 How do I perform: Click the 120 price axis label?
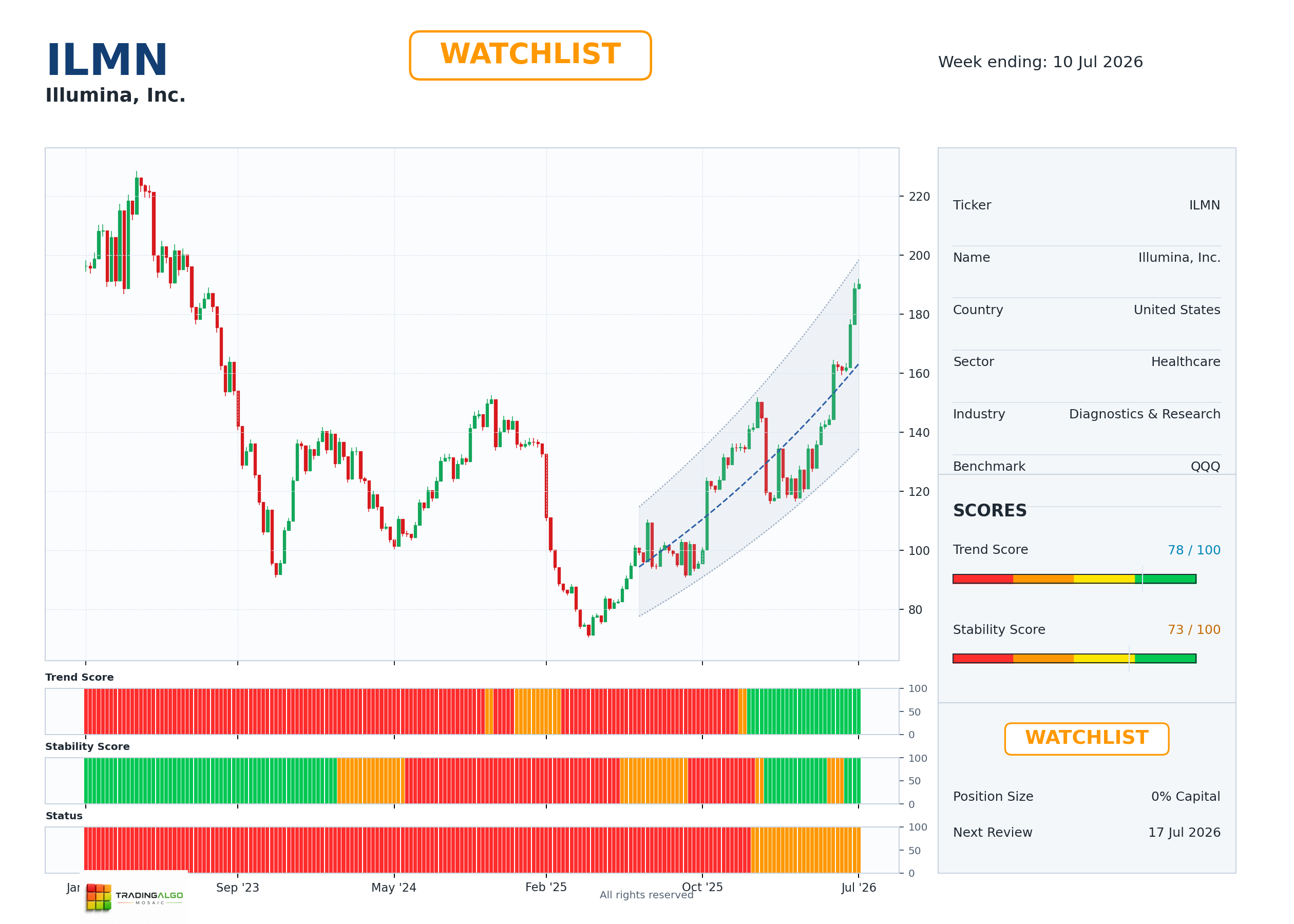[919, 492]
